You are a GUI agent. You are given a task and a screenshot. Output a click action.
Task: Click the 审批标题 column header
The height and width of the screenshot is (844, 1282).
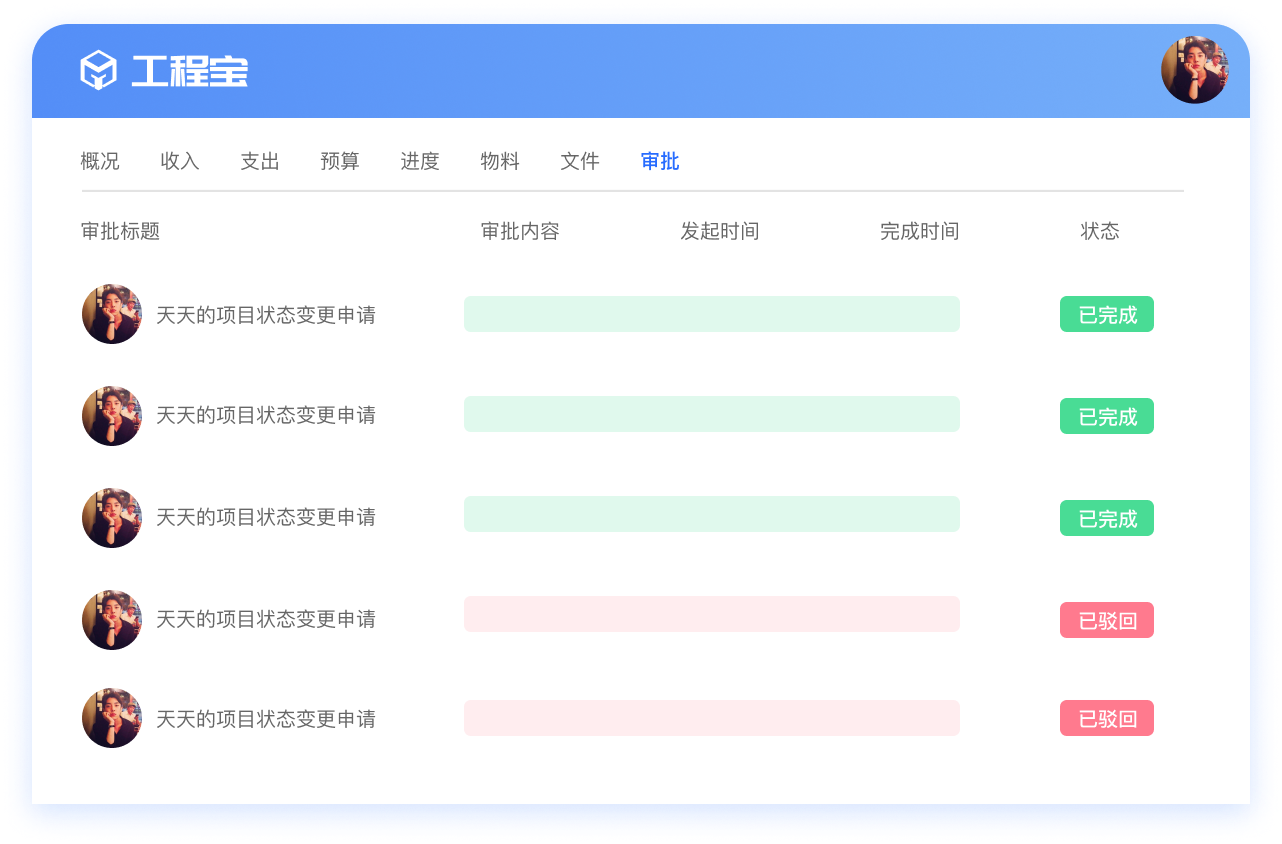(120, 231)
